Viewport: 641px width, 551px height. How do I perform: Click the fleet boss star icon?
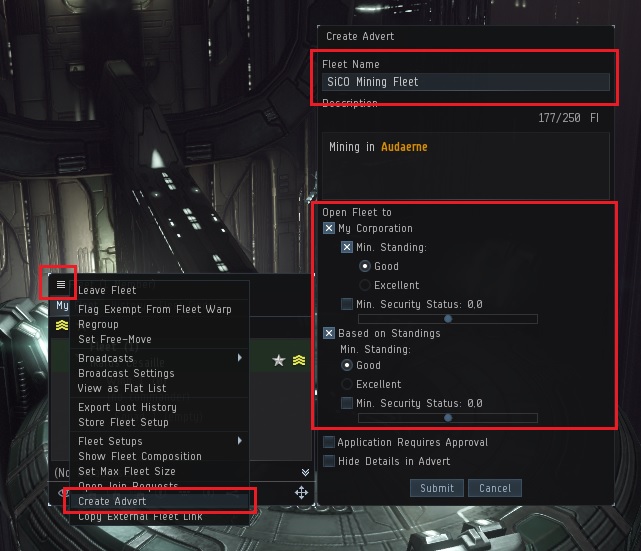(x=279, y=361)
